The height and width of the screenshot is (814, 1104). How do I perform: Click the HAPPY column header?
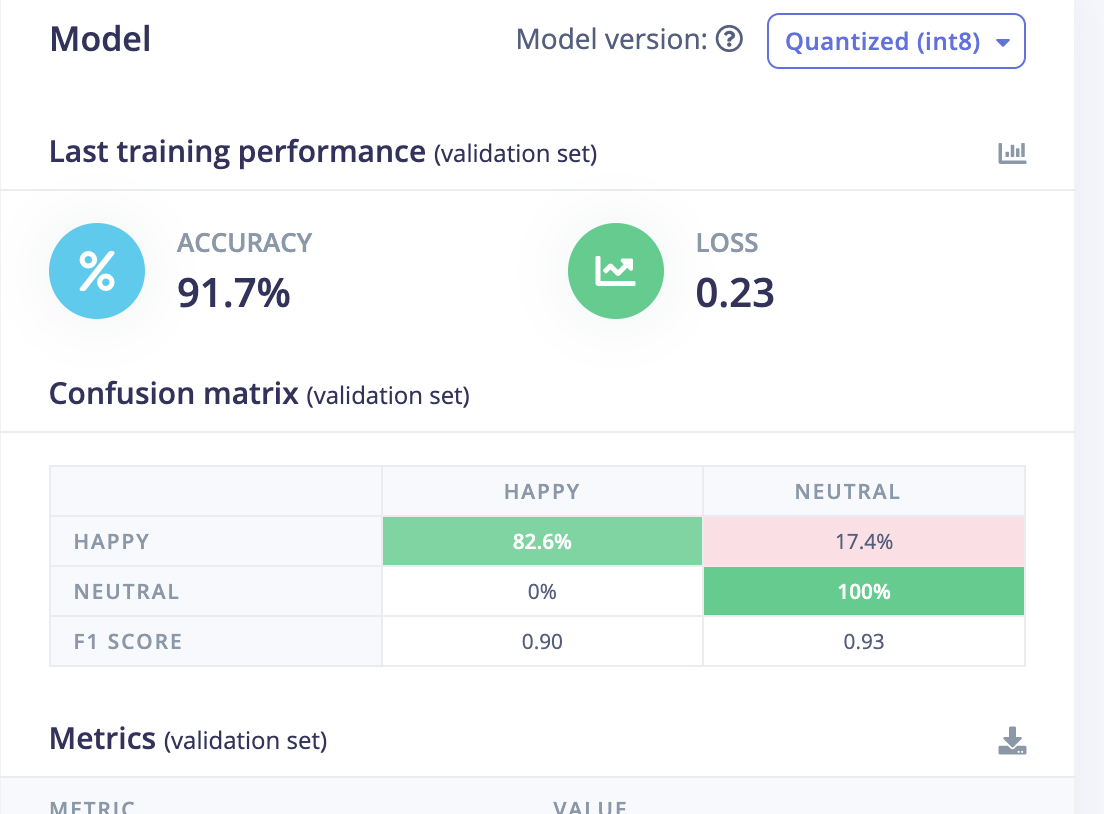click(542, 491)
